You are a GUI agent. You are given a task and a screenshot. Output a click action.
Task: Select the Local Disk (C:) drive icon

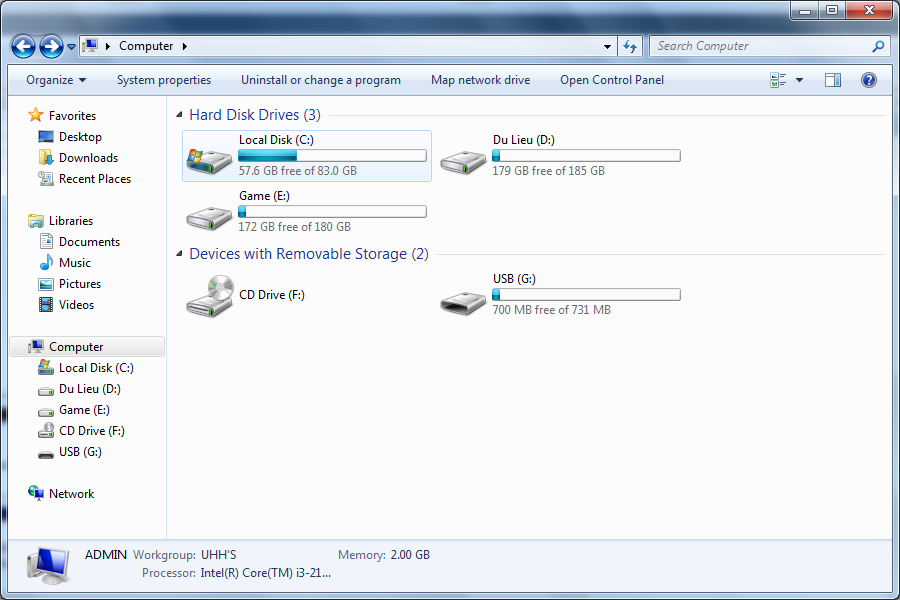[x=208, y=161]
